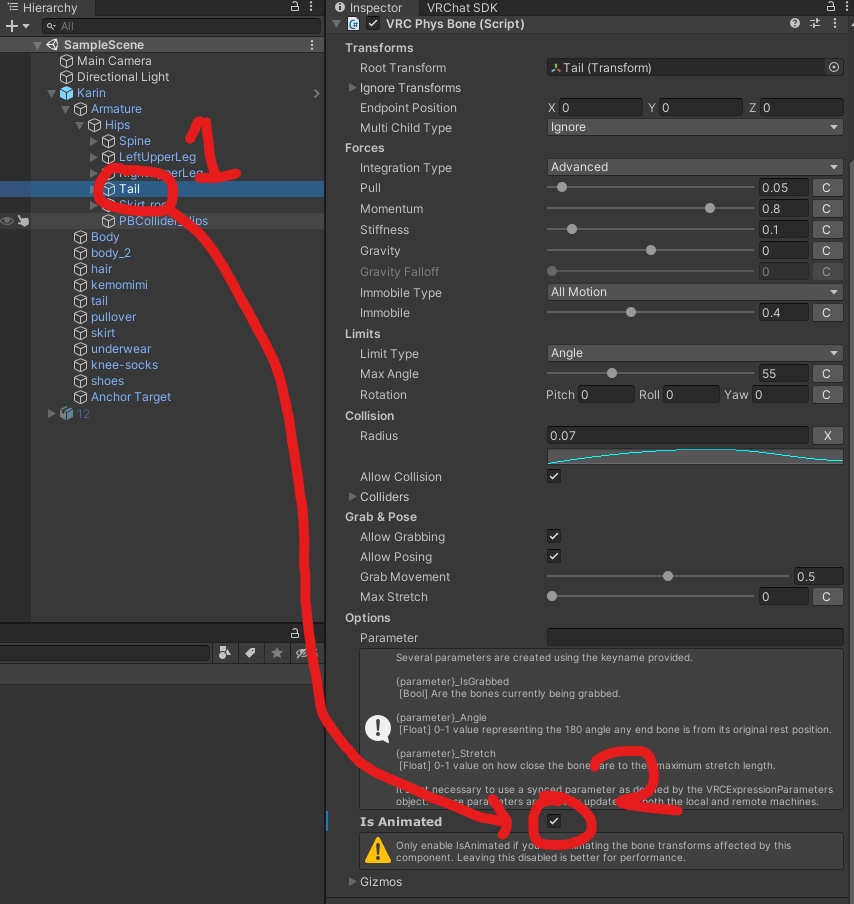Click the C curve button for Momentum
This screenshot has width=854, height=904.
click(x=826, y=209)
